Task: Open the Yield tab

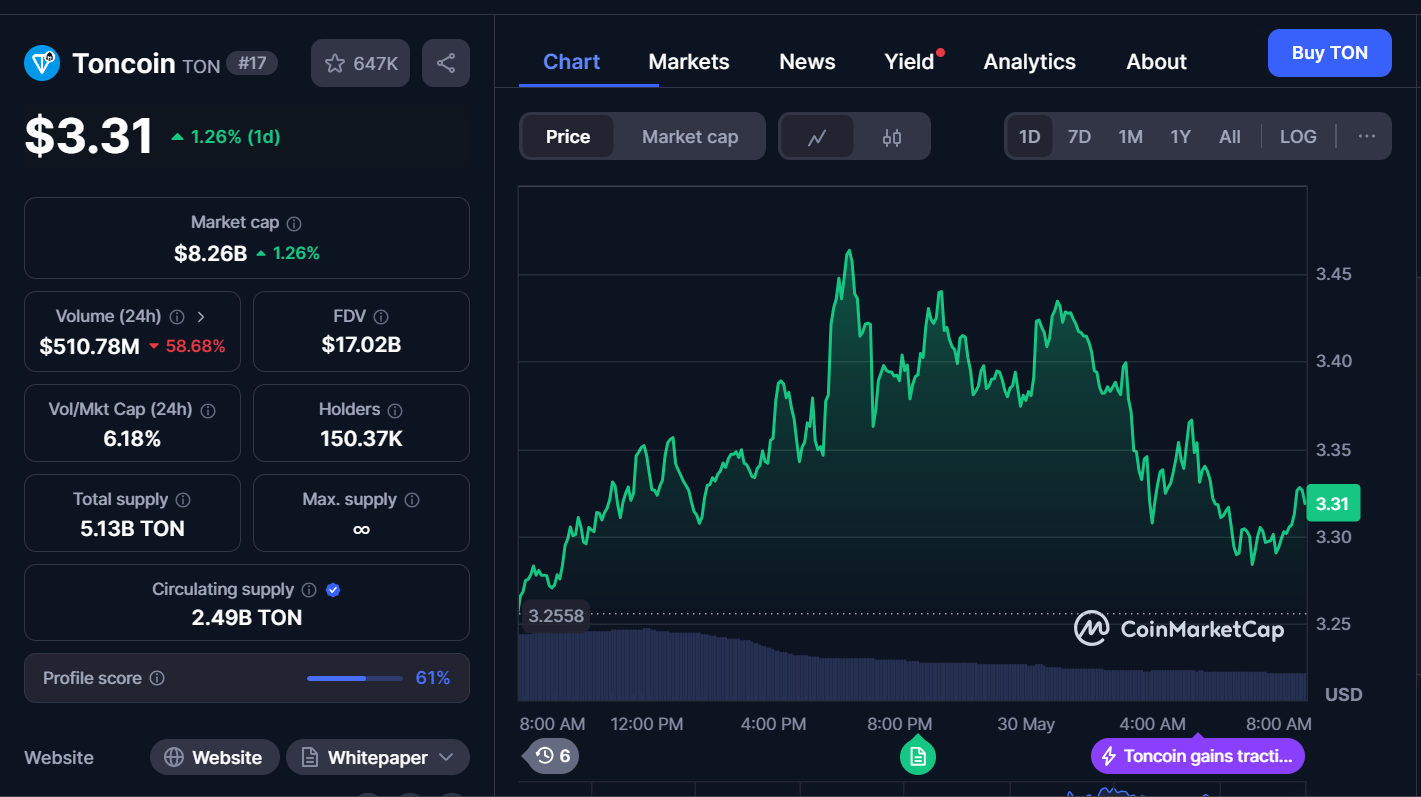Action: click(x=910, y=62)
